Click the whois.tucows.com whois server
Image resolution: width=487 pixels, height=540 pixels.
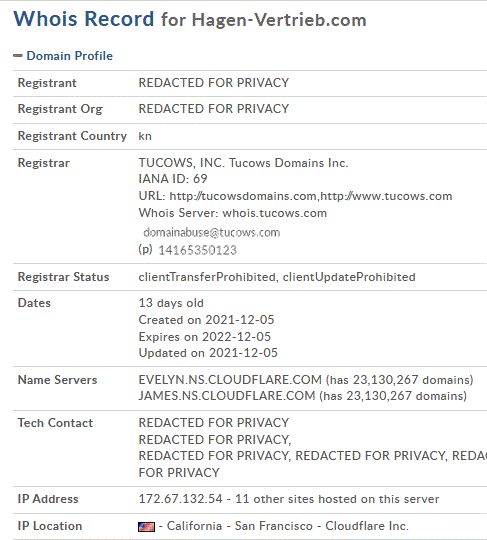click(274, 213)
